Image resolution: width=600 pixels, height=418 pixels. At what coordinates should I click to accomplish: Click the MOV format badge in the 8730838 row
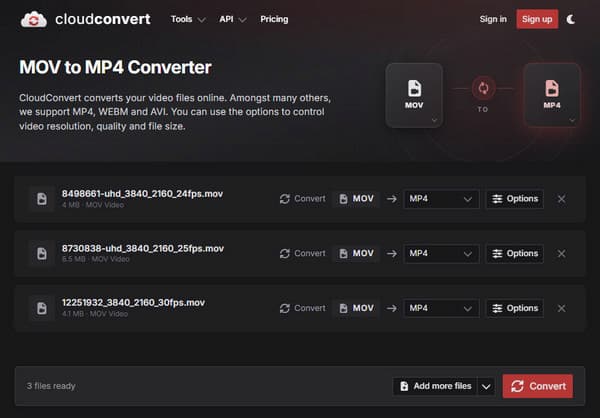point(357,253)
